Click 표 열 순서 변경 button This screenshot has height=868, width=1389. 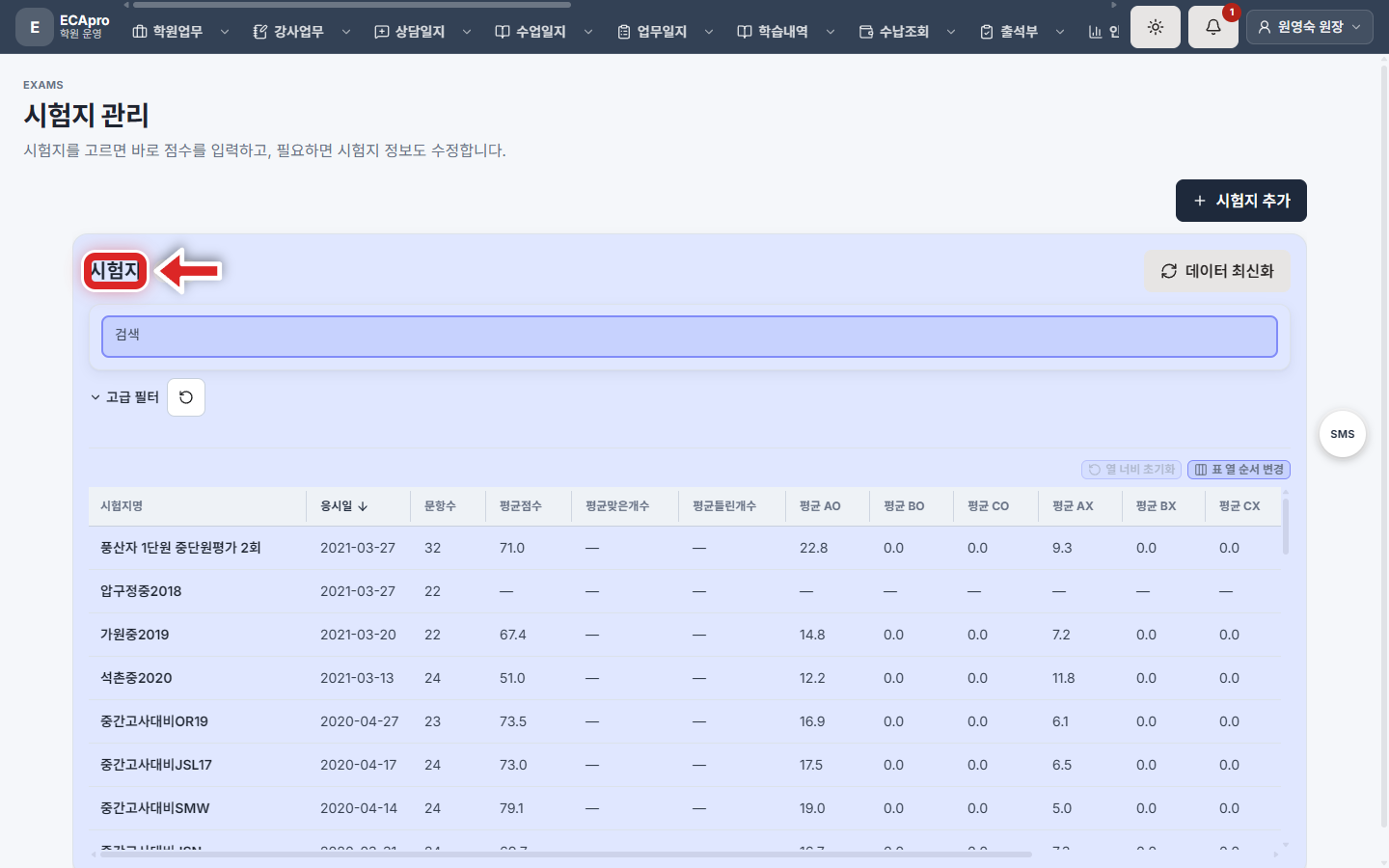click(1239, 470)
